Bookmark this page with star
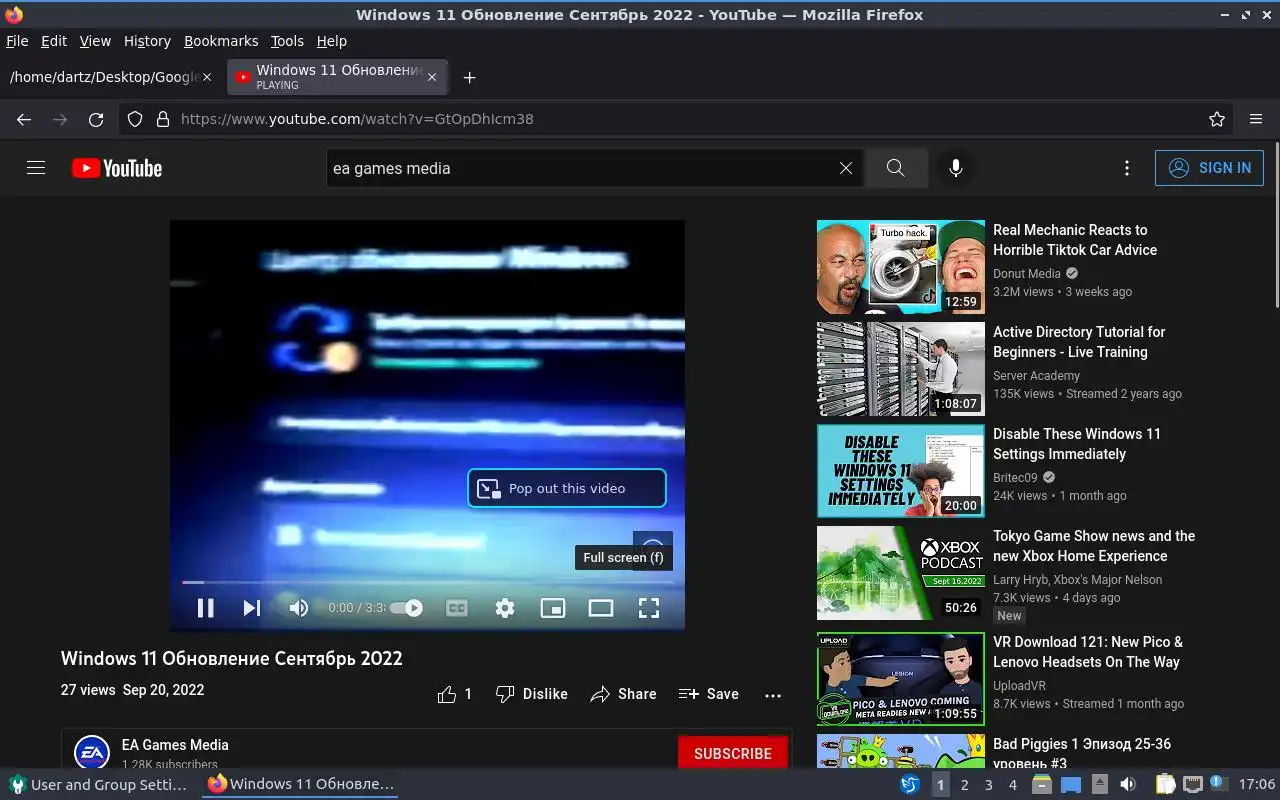Viewport: 1280px width, 800px height. tap(1217, 119)
